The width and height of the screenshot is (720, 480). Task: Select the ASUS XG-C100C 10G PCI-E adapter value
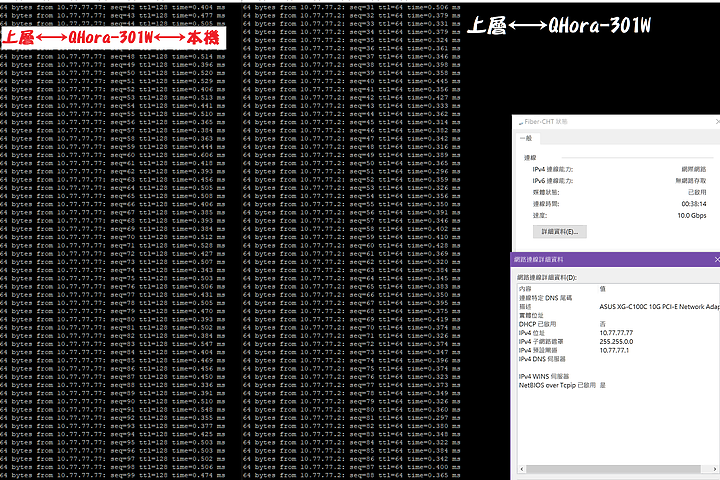click(659, 306)
